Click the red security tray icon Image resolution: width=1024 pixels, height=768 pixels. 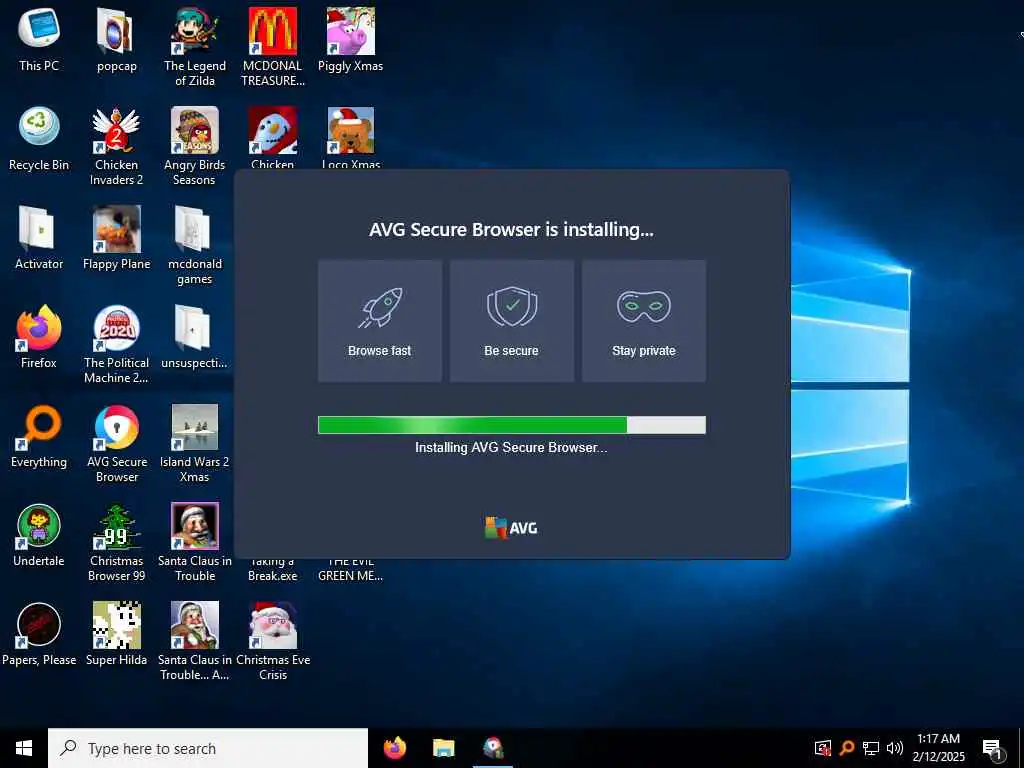coord(822,748)
